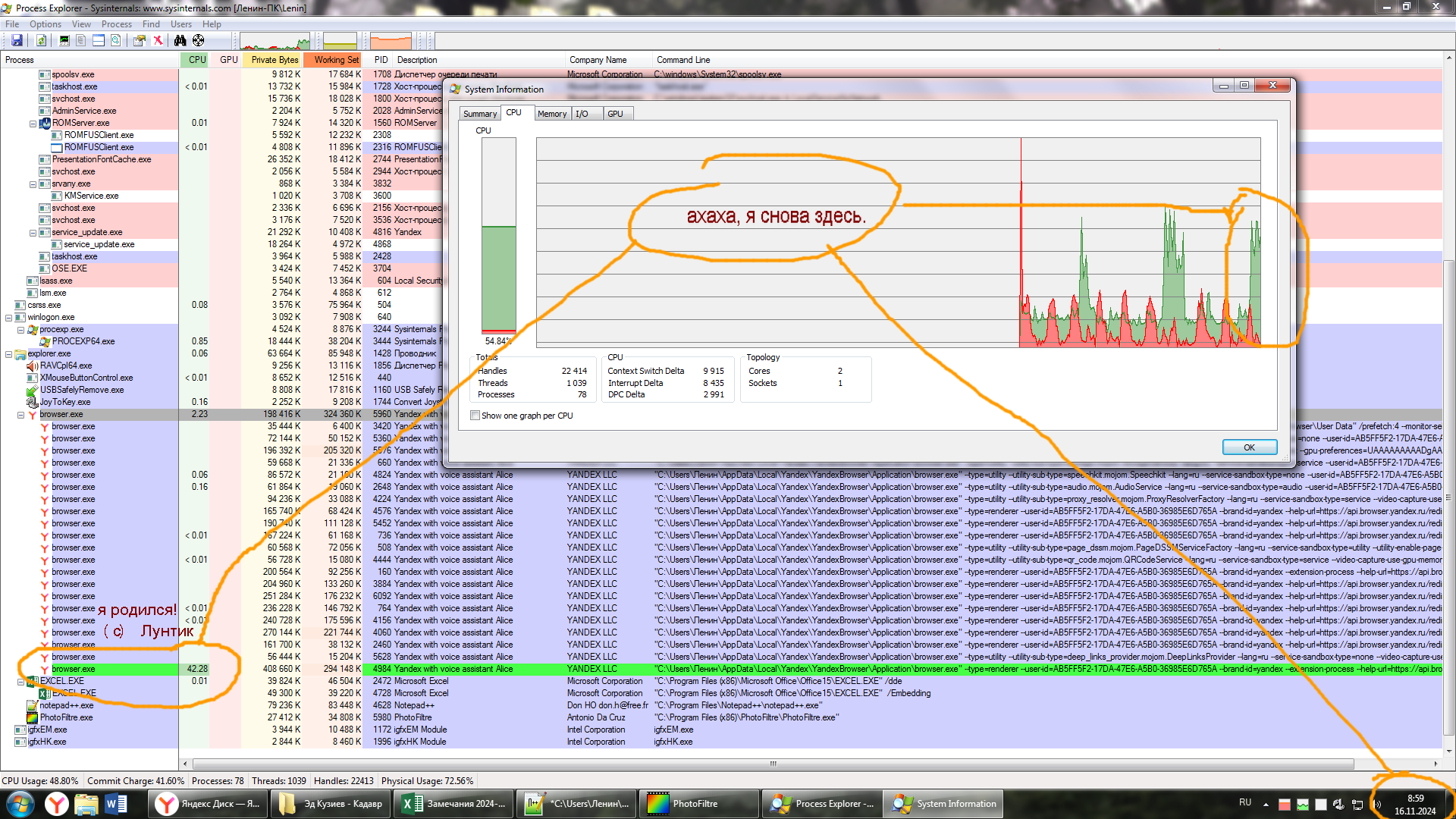Click the target/crosshair icon in Process Explorer toolbar
Screen dimensions: 1456x819
point(196,41)
